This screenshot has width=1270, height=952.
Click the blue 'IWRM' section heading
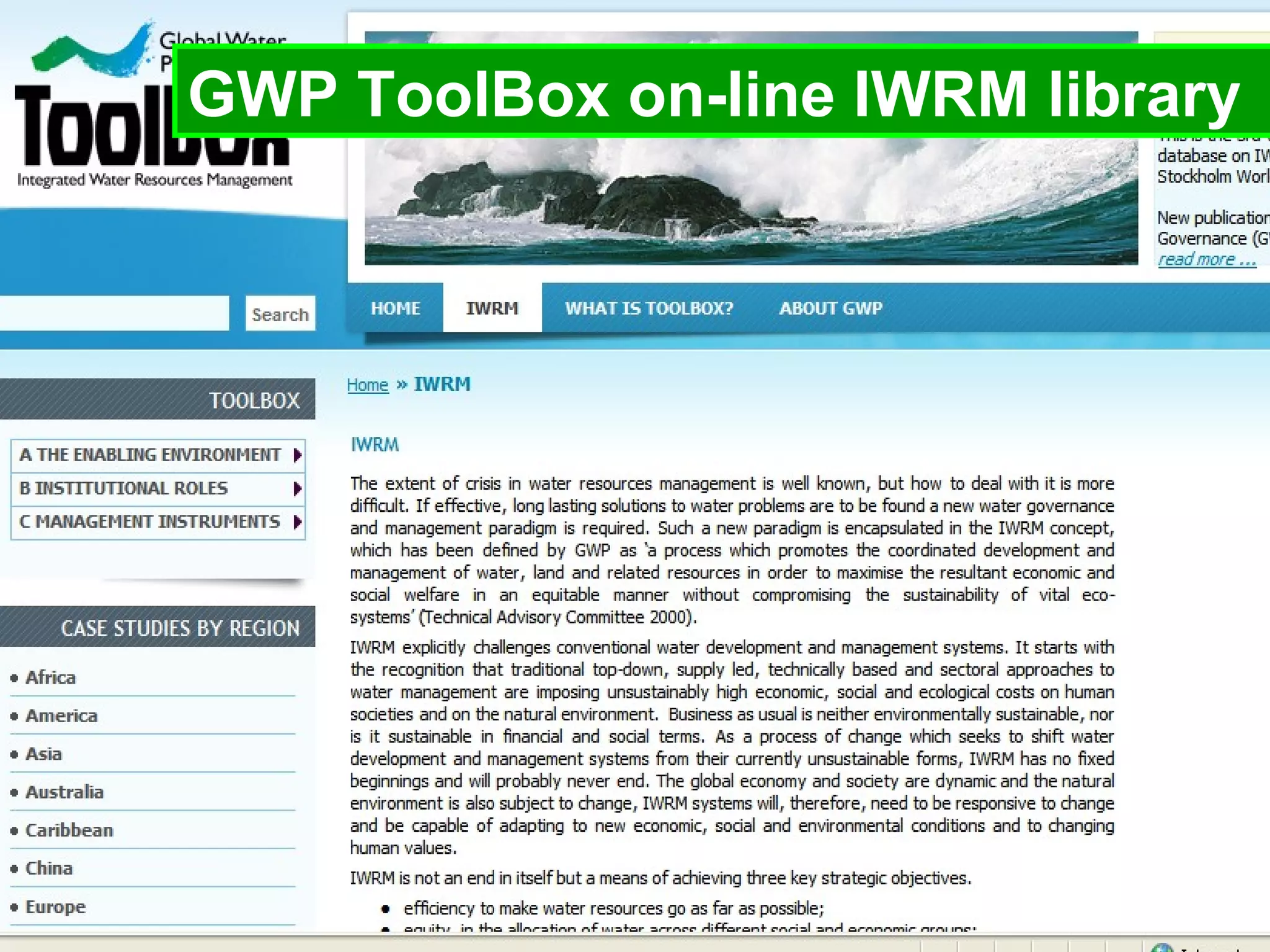375,445
